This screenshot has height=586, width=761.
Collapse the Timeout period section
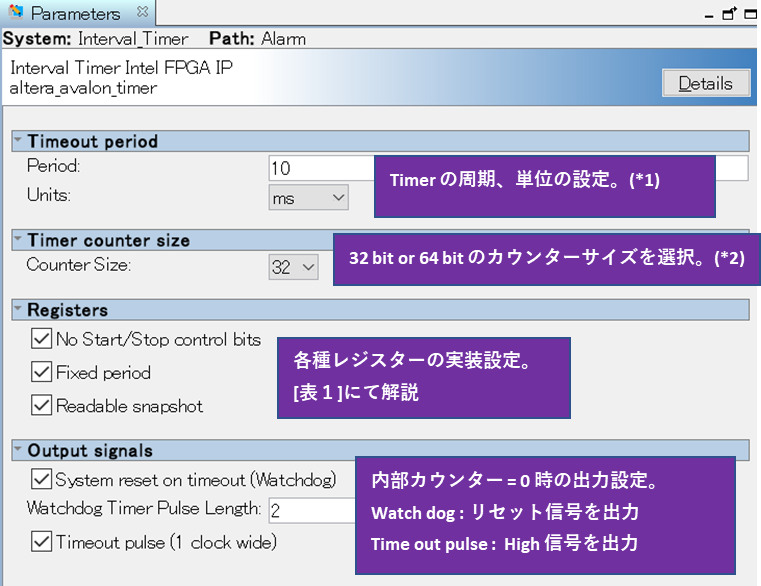18,141
